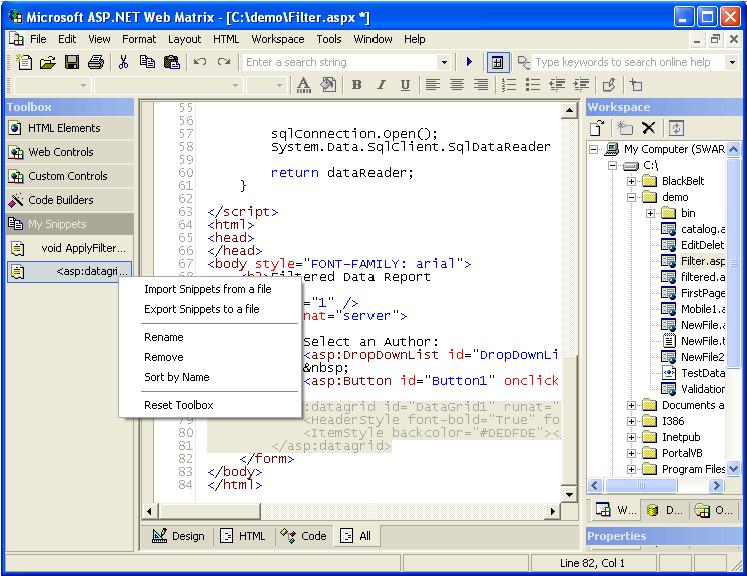Viewport: 747px width, 576px height.
Task: Align text left
Action: point(433,85)
